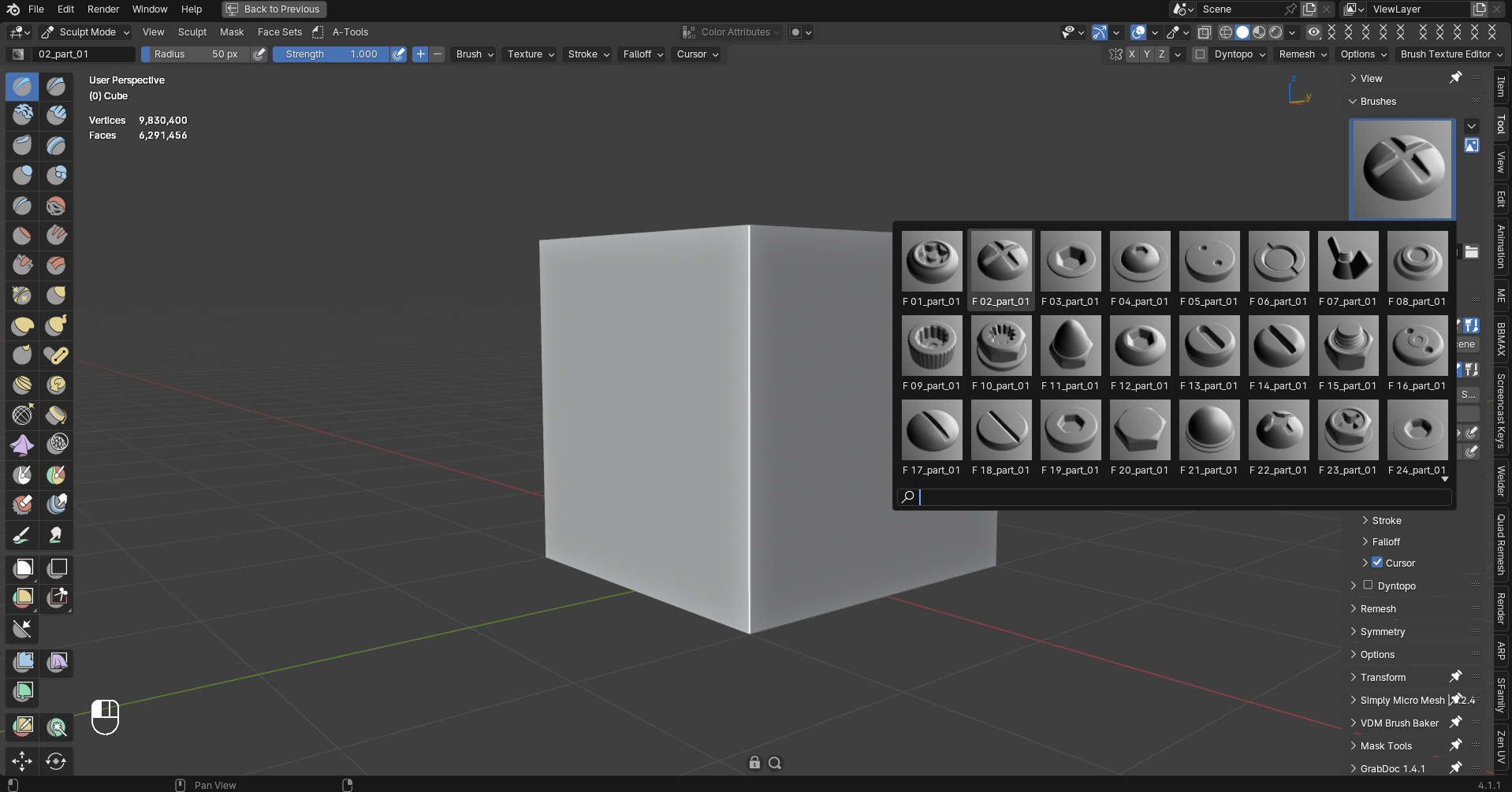This screenshot has width=1512, height=792.
Task: Enable the Dyntopo checkbox in the sidebar
Action: [x=1369, y=586]
